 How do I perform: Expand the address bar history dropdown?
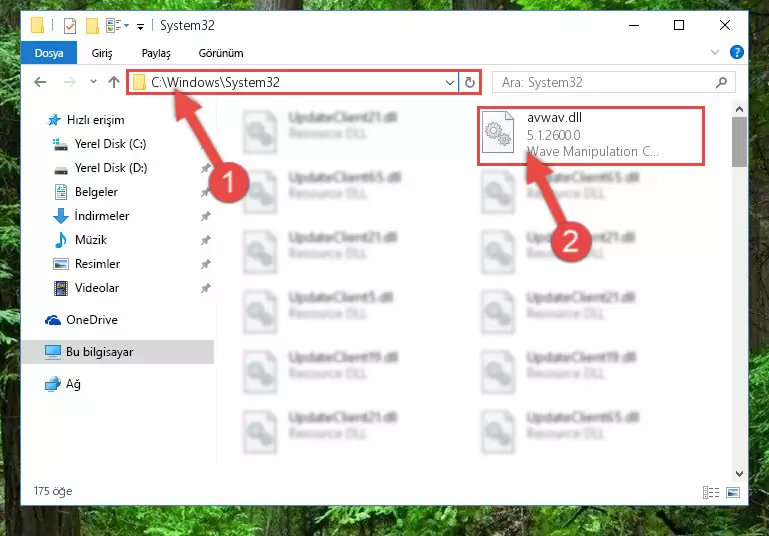(x=449, y=82)
